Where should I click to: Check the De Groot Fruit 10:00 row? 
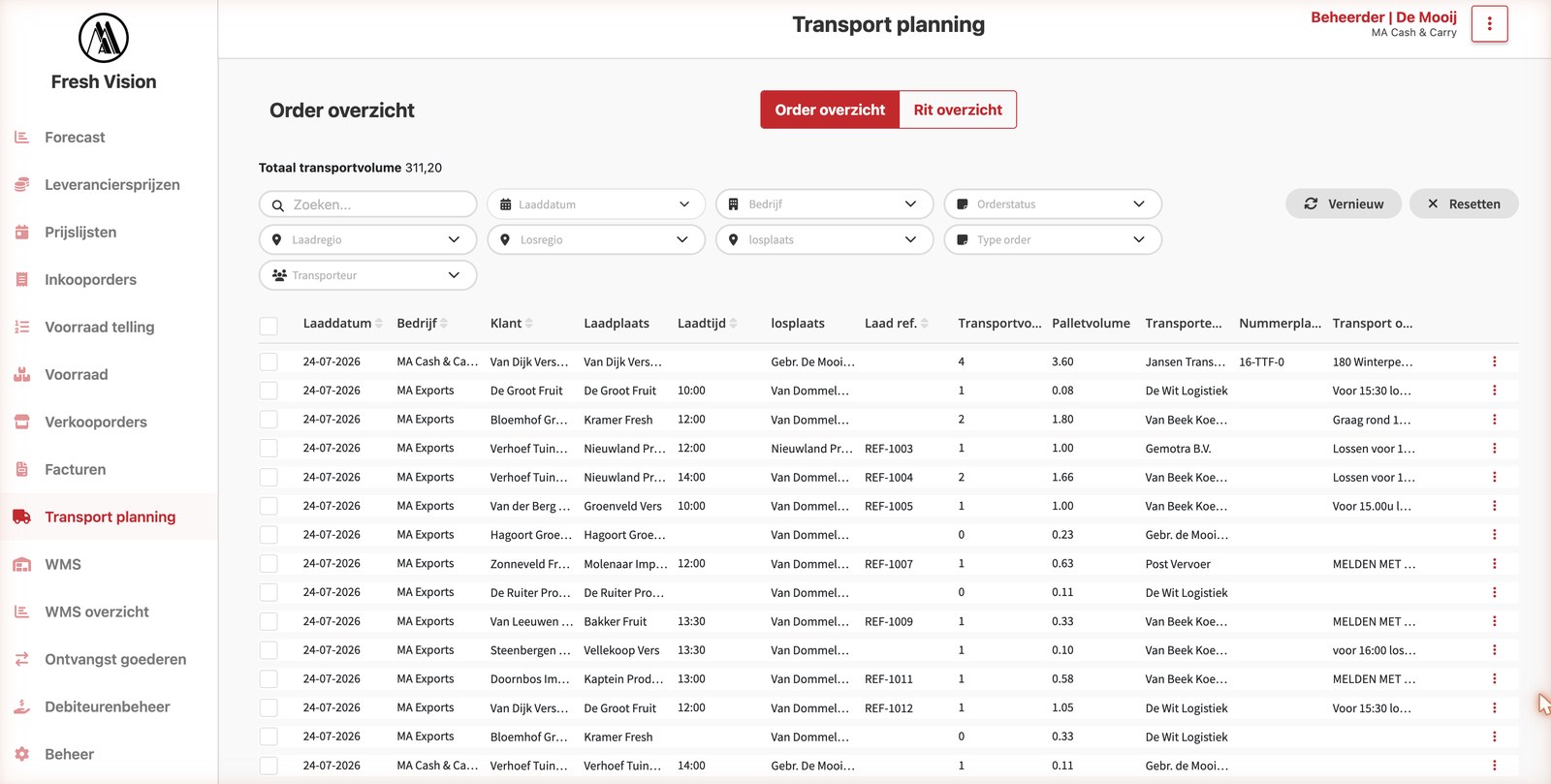coord(269,391)
